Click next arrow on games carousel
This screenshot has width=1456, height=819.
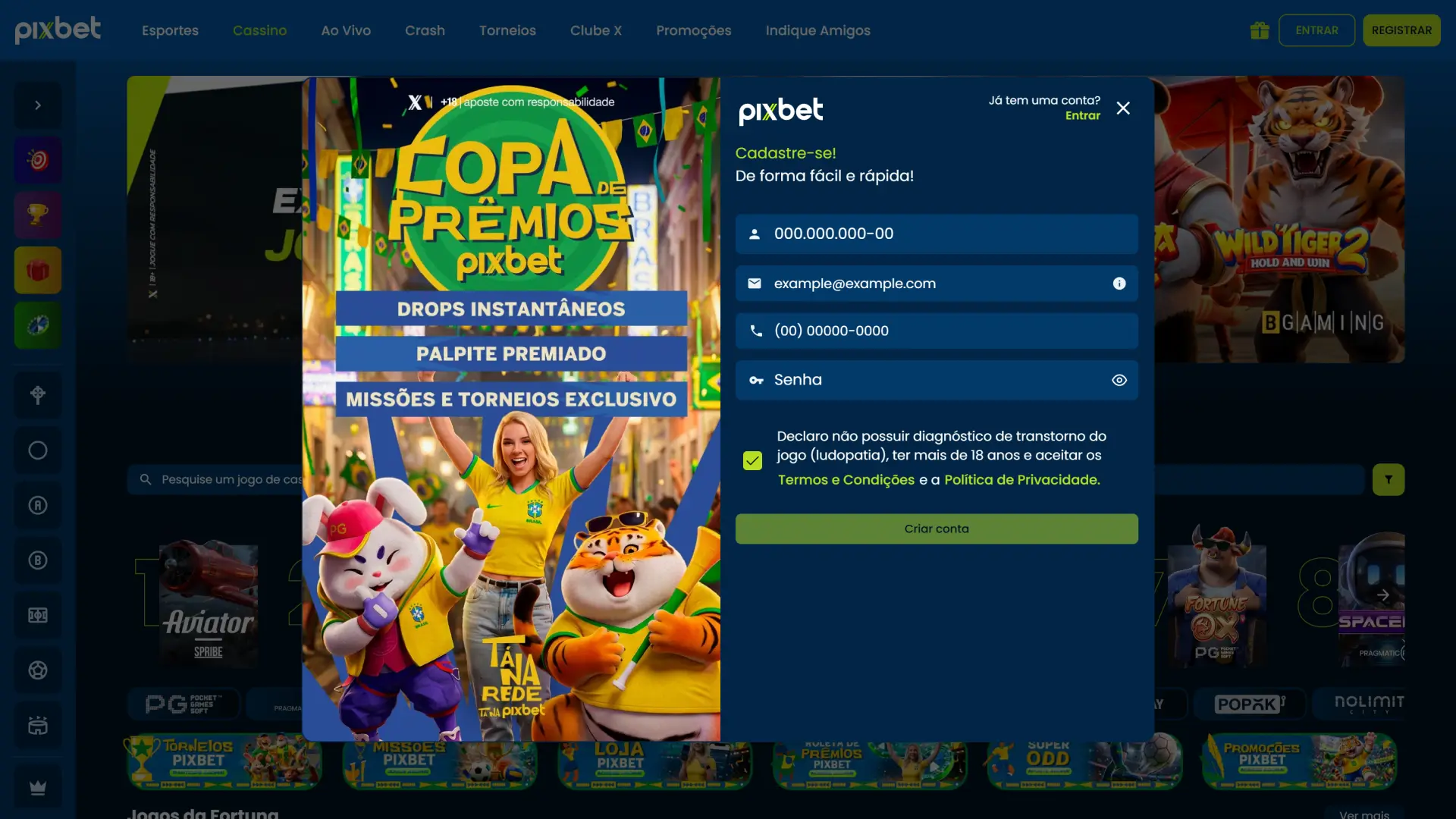click(1383, 595)
